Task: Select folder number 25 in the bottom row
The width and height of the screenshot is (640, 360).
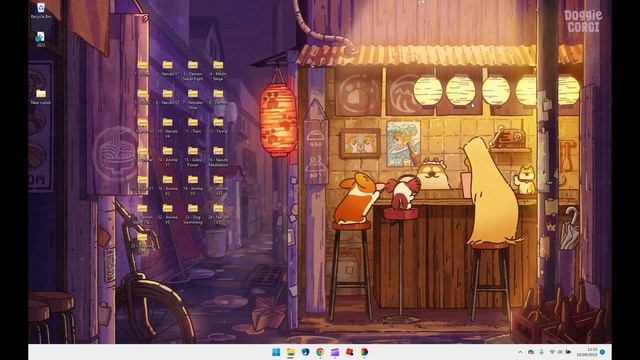Action: (142, 243)
